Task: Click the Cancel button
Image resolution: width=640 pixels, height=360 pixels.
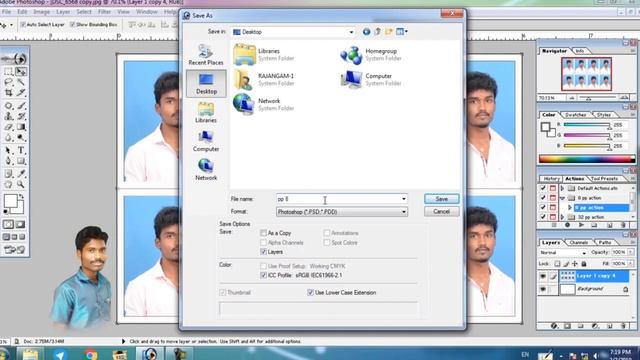Action: [x=441, y=211]
